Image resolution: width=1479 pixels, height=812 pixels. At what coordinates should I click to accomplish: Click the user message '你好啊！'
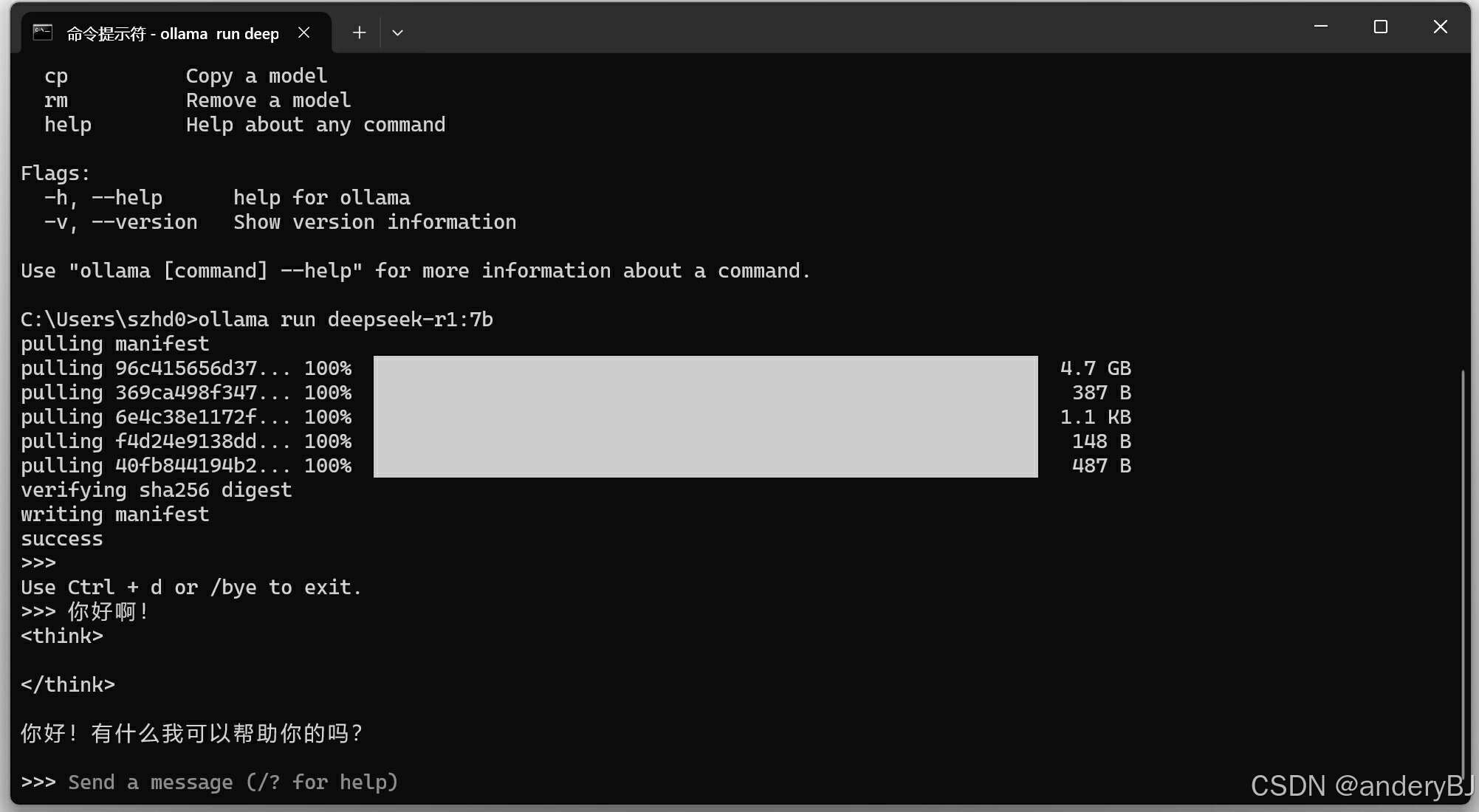coord(109,611)
